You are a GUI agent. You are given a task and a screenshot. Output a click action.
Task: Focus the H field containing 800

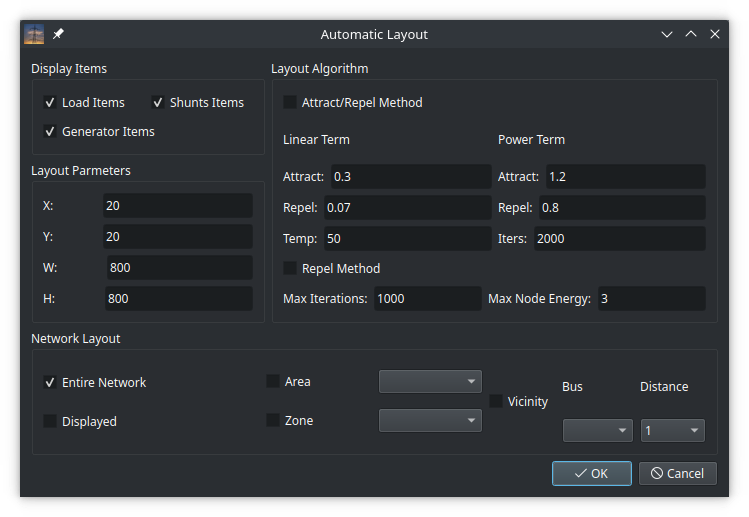pos(179,299)
